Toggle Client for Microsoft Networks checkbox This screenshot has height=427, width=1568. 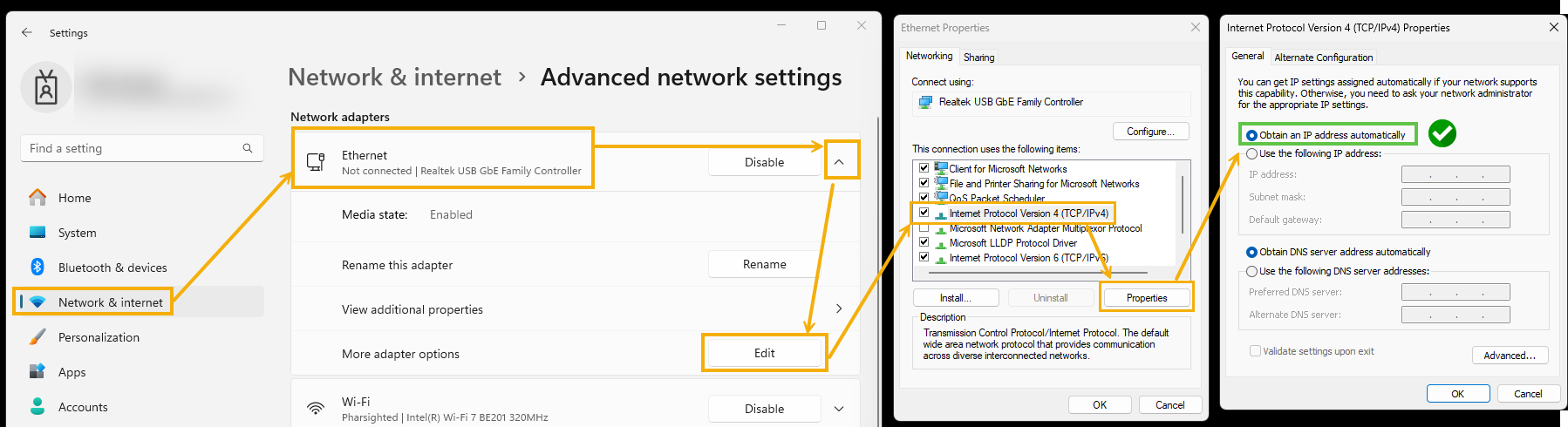[924, 168]
